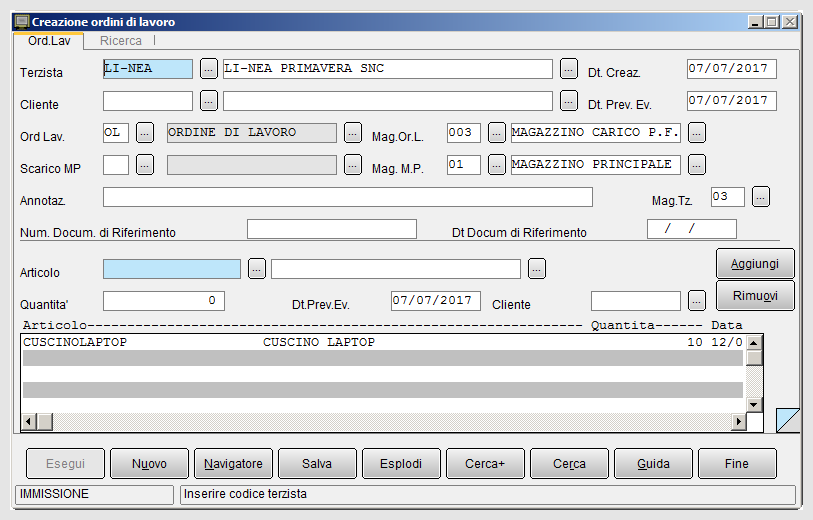This screenshot has width=813, height=520.
Task: Click the Rimuovi button
Action: click(755, 296)
